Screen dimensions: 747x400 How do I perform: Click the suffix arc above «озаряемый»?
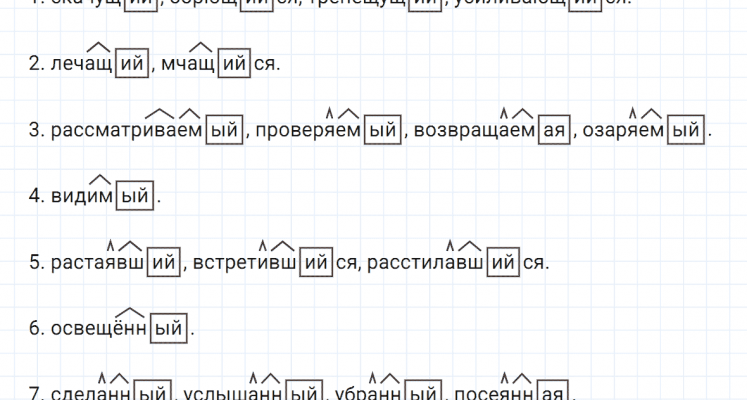pos(651,112)
